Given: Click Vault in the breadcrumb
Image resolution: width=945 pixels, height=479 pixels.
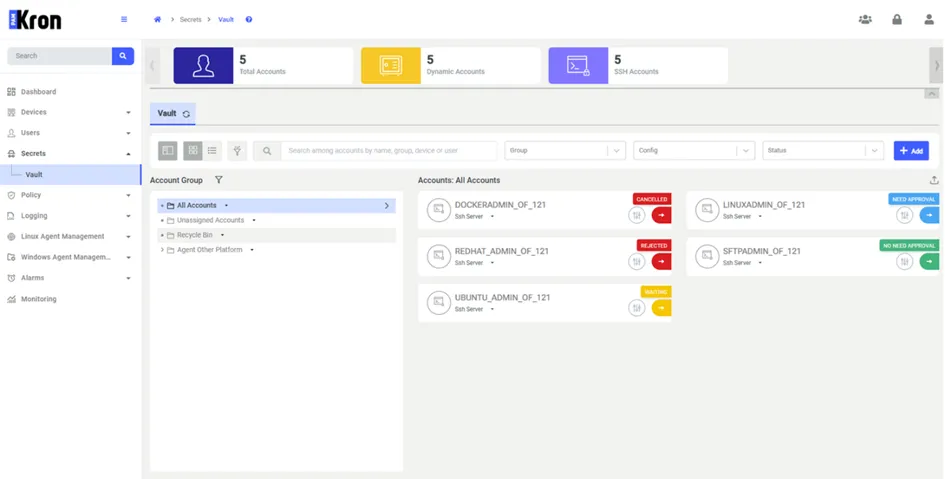Looking at the screenshot, I should [226, 19].
